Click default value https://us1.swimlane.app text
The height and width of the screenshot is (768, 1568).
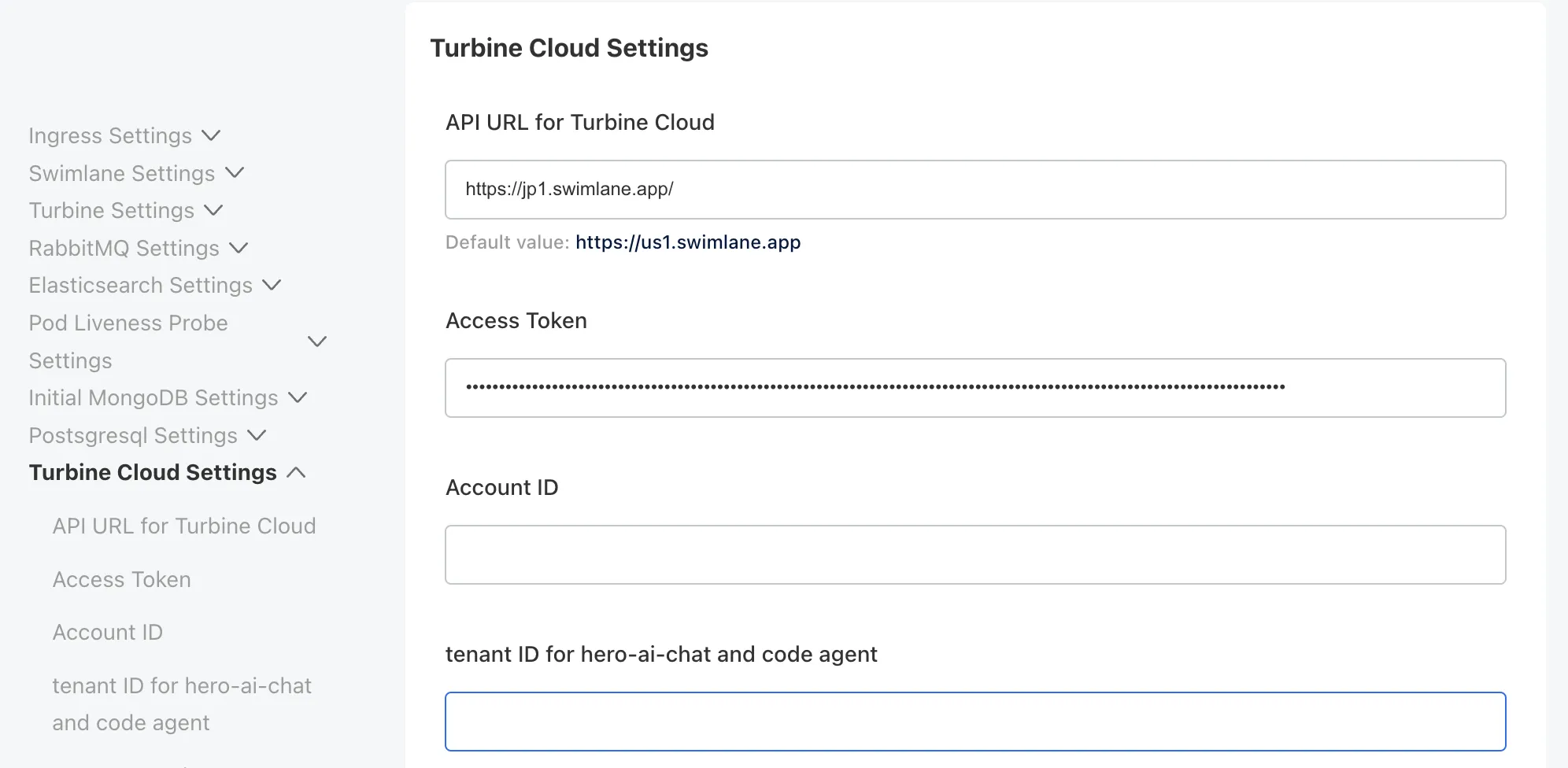point(688,242)
